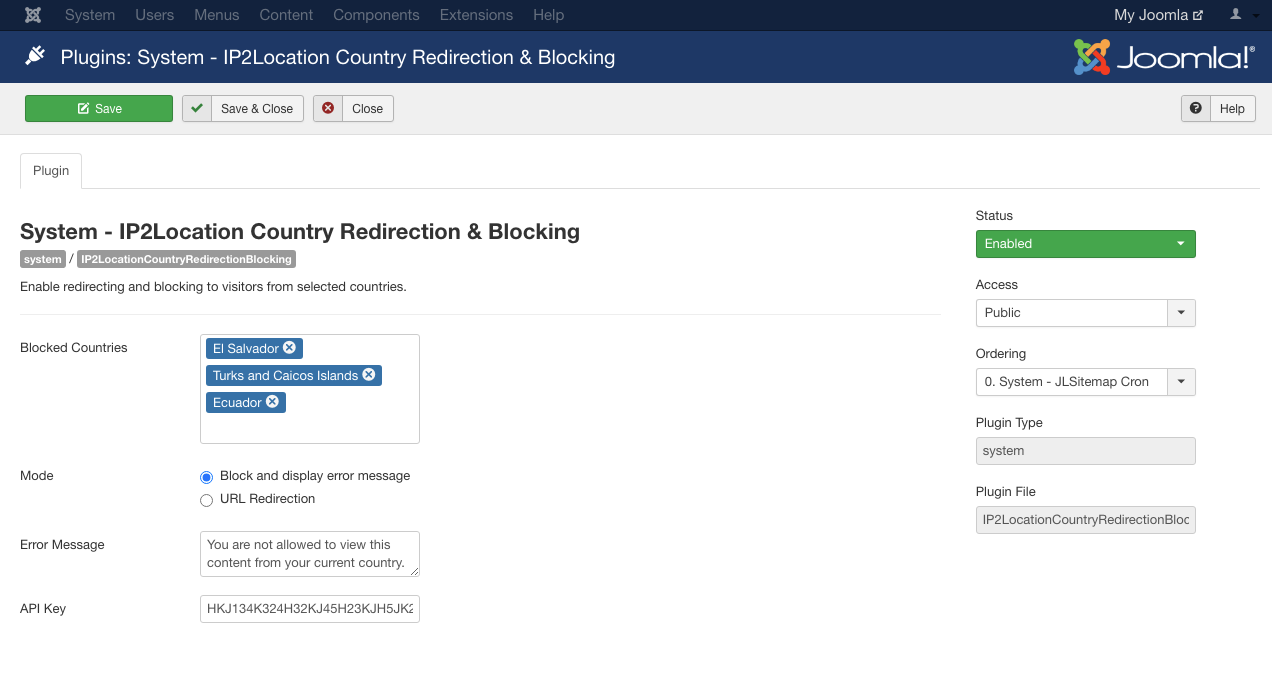This screenshot has width=1272, height=680.
Task: Click the API Key input field
Action: pyautogui.click(x=310, y=608)
